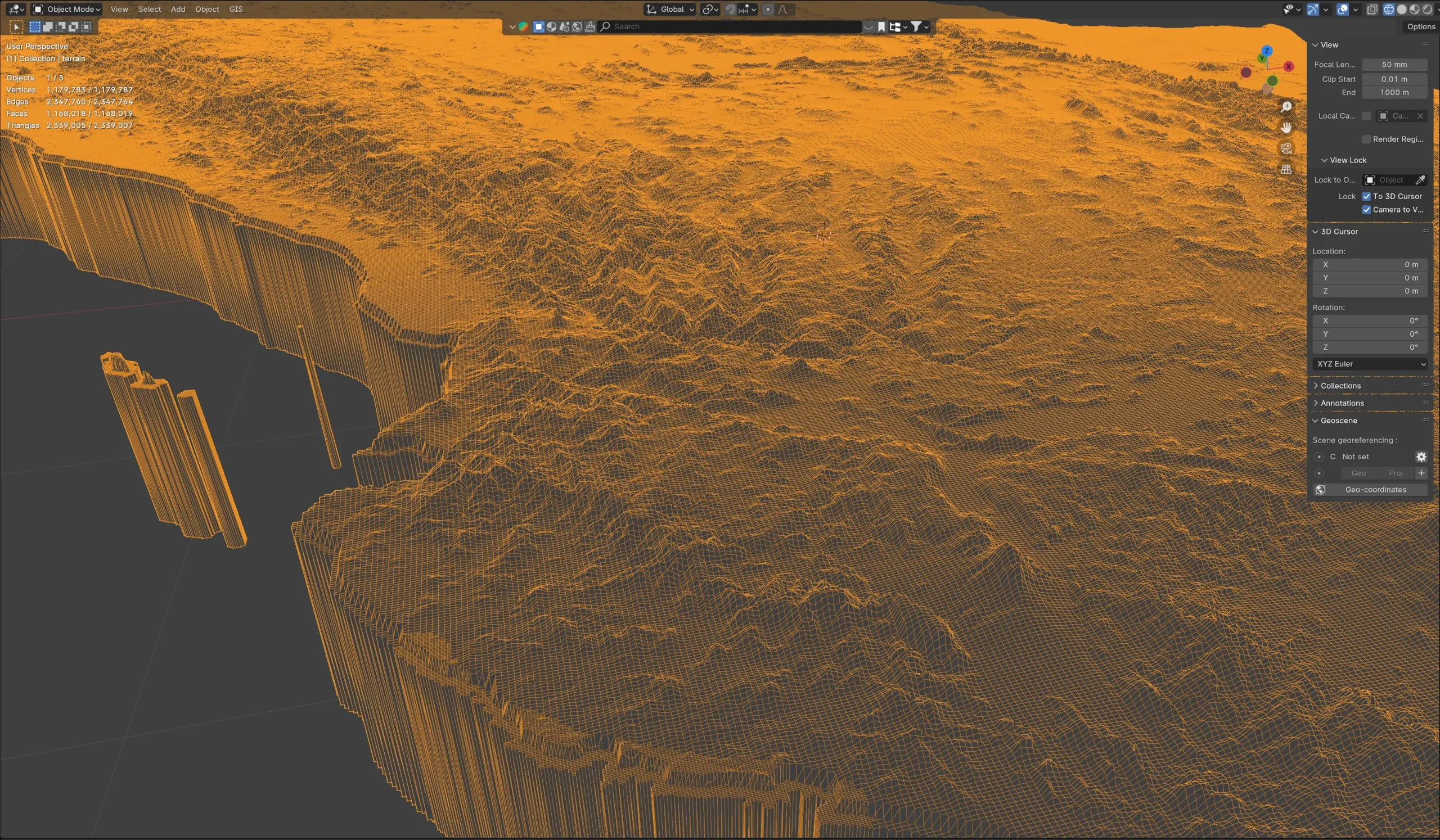The width and height of the screenshot is (1440, 840).
Task: Uncheck Lock To 3D Cursor
Action: [x=1366, y=196]
